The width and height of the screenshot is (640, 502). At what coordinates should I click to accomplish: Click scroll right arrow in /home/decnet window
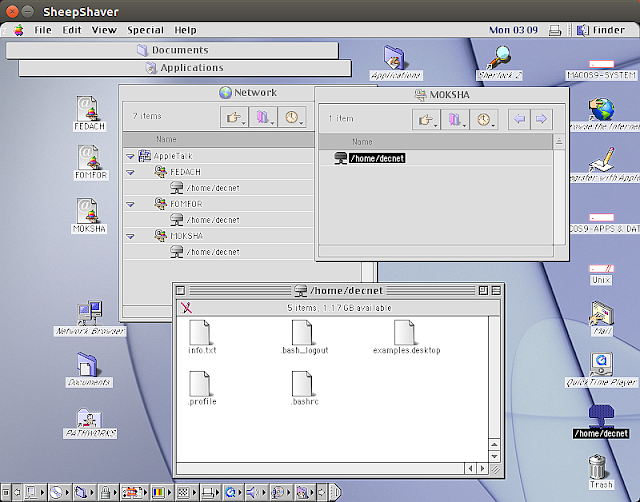(482, 469)
